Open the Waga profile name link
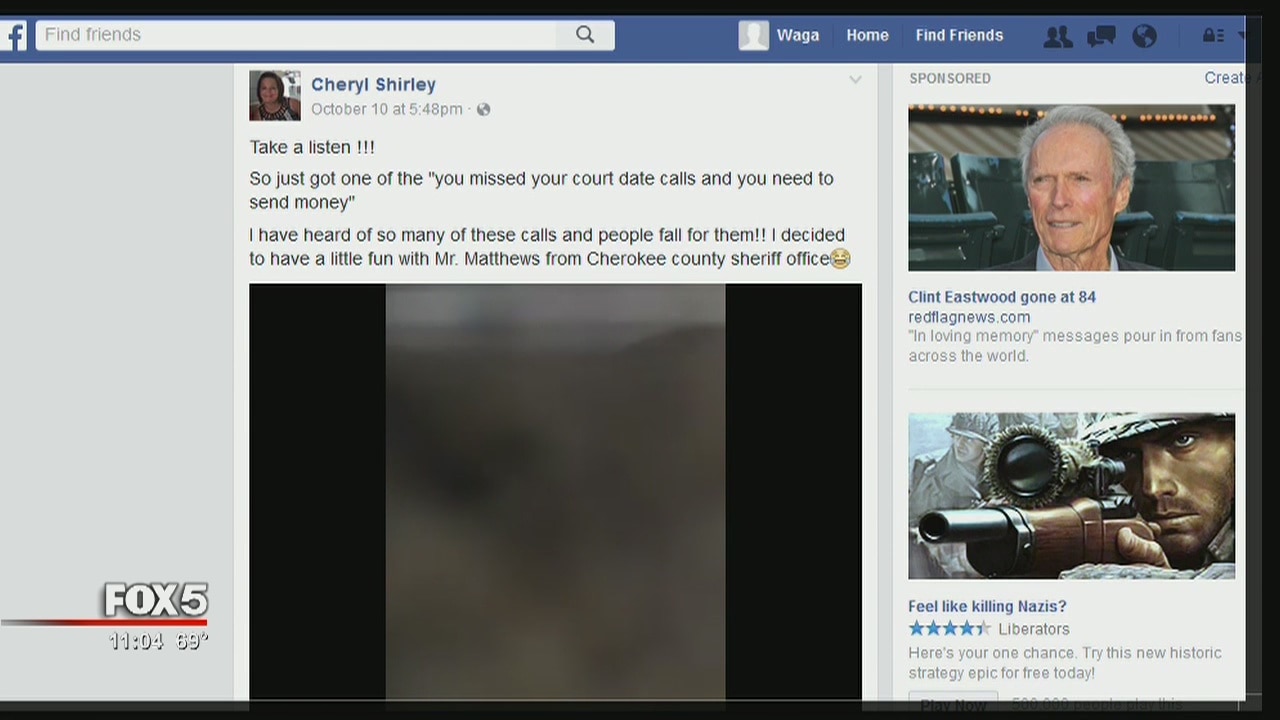The image size is (1280, 720). (798, 35)
